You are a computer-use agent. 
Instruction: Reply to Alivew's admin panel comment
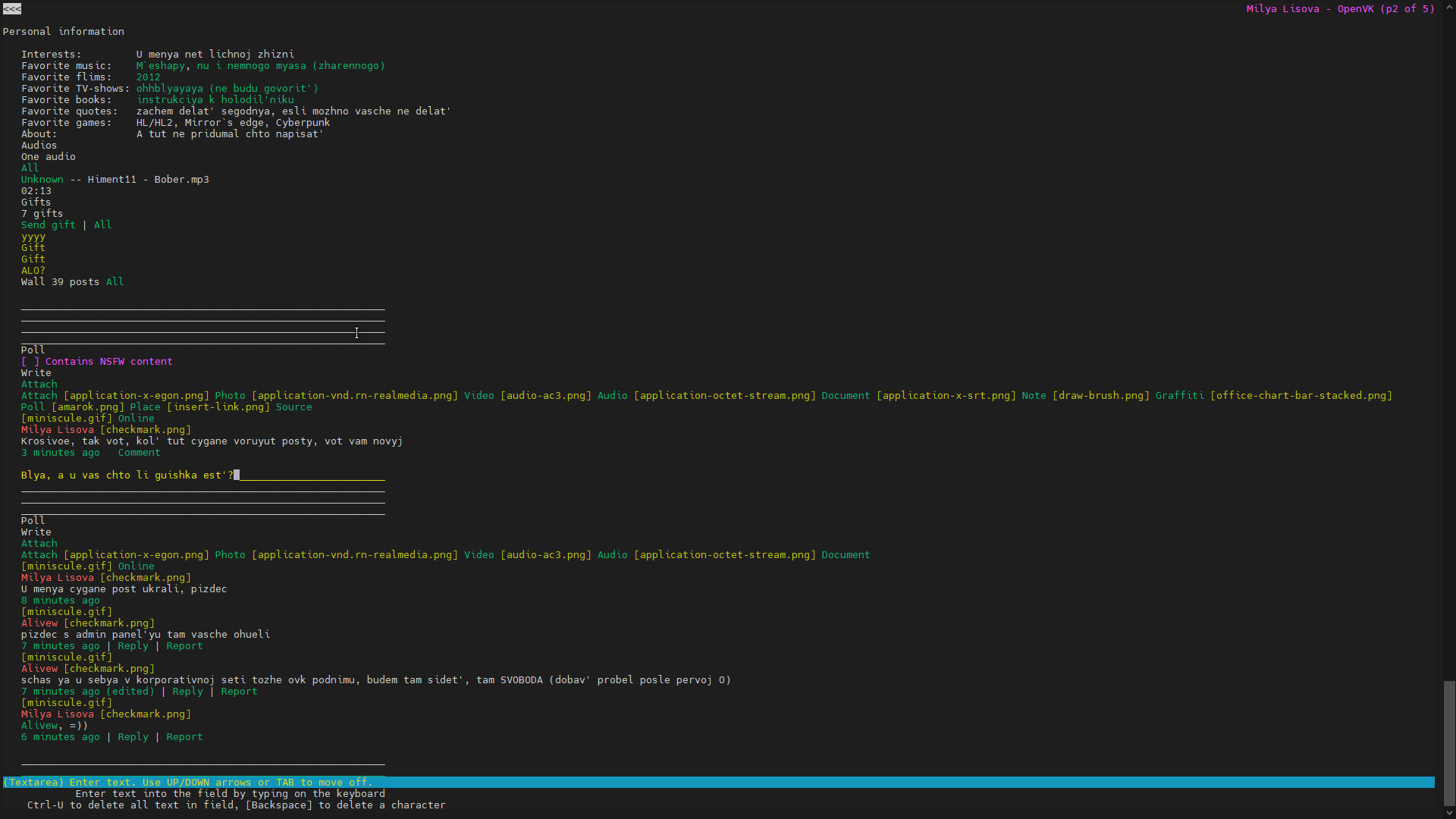pyautogui.click(x=133, y=646)
